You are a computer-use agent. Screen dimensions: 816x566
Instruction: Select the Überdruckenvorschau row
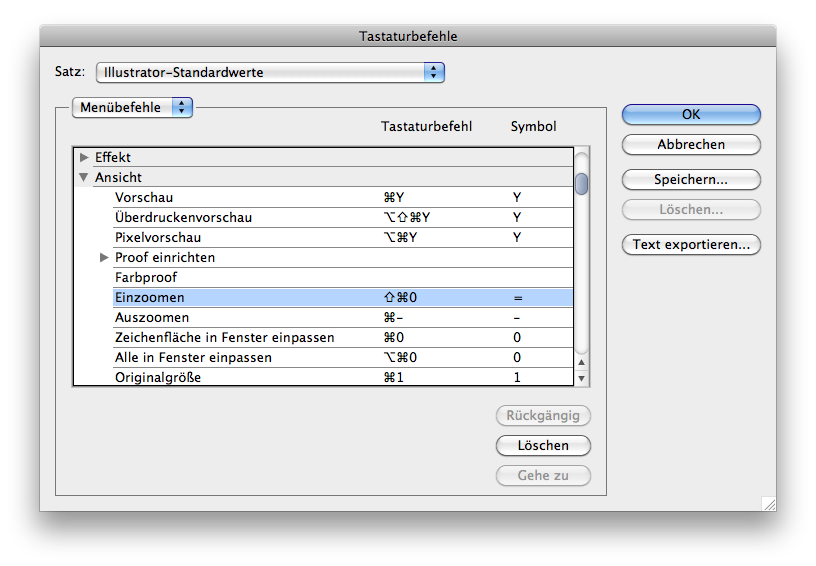pyautogui.click(x=183, y=217)
